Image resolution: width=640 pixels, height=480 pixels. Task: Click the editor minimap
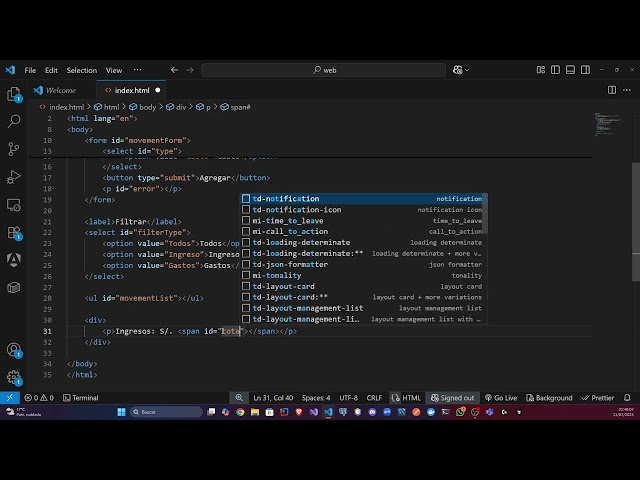pyautogui.click(x=607, y=124)
